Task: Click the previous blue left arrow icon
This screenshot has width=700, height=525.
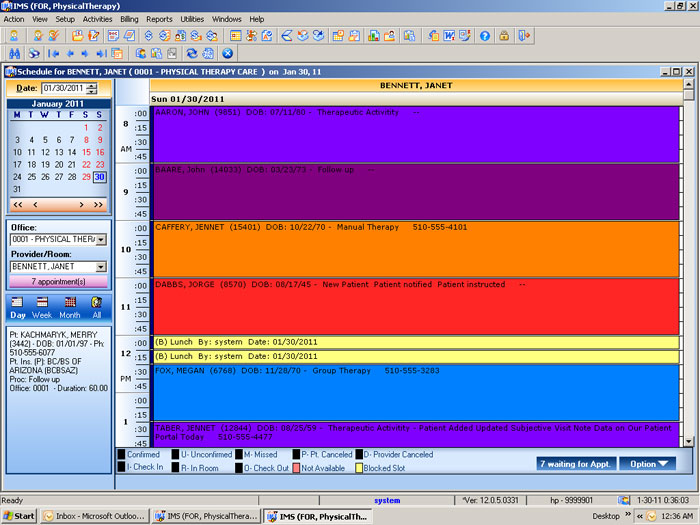Action: point(70,54)
